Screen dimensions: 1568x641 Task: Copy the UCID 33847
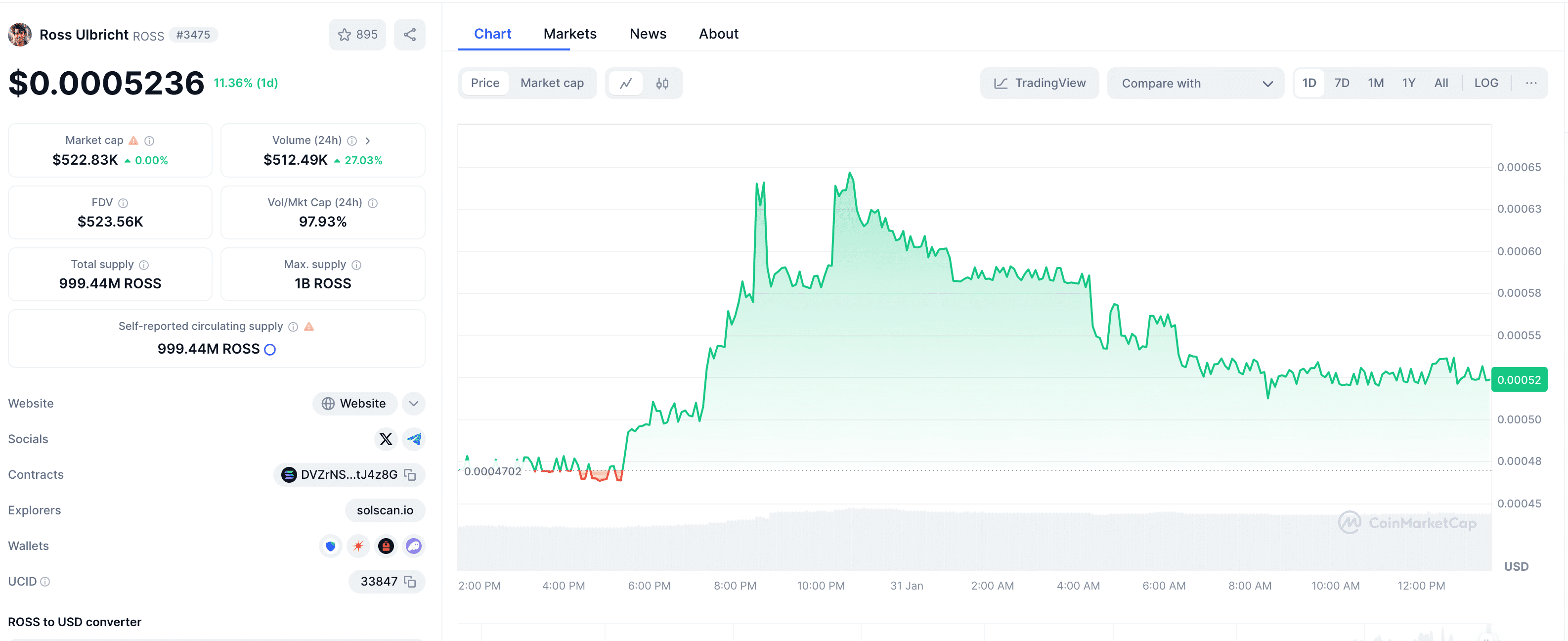(410, 582)
